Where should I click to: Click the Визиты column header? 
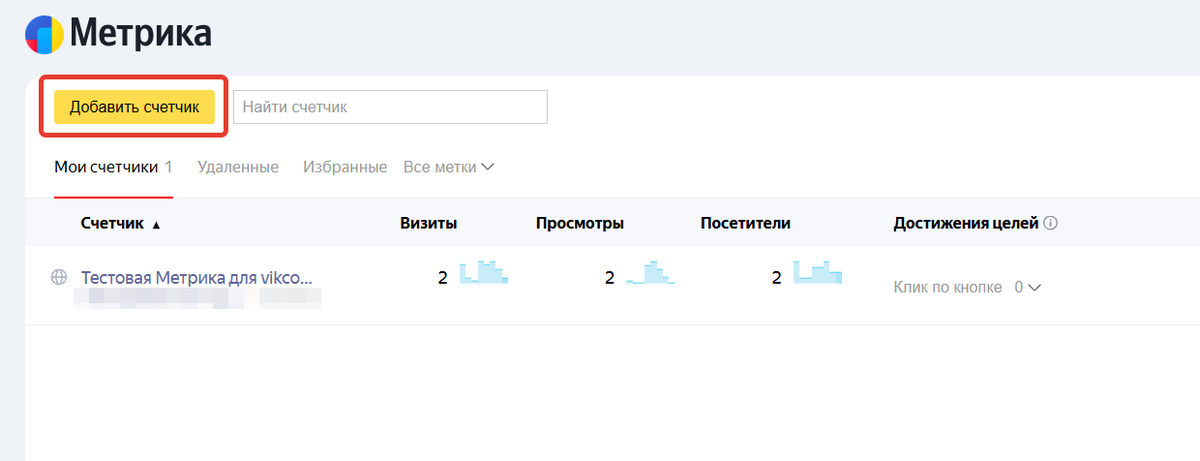(429, 224)
